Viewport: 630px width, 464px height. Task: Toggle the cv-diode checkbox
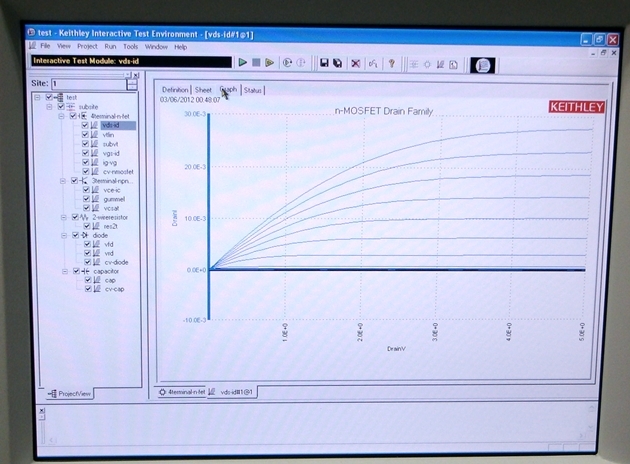(x=87, y=262)
